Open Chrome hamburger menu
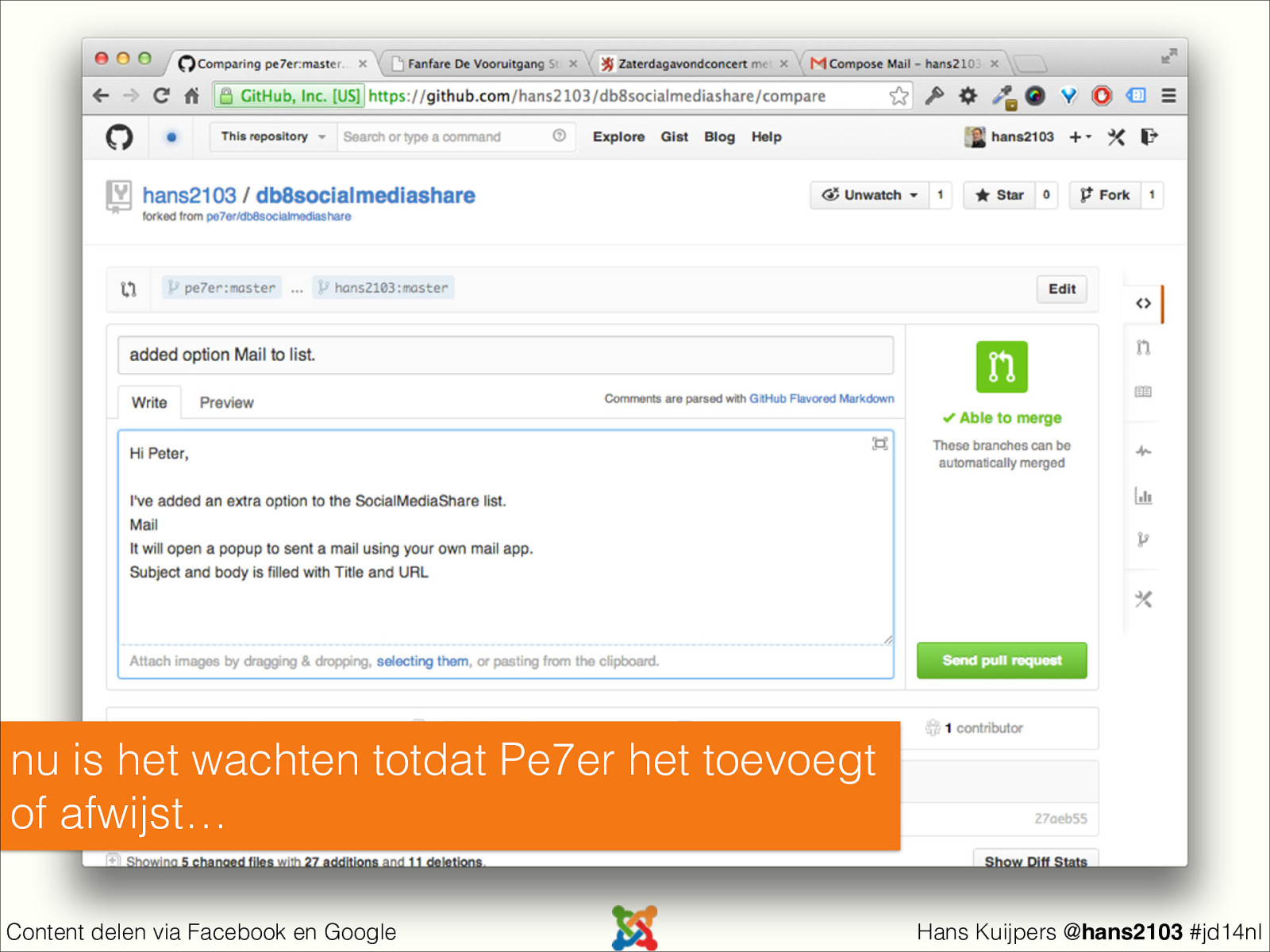Screen dimensions: 1270x952 (x=1168, y=96)
